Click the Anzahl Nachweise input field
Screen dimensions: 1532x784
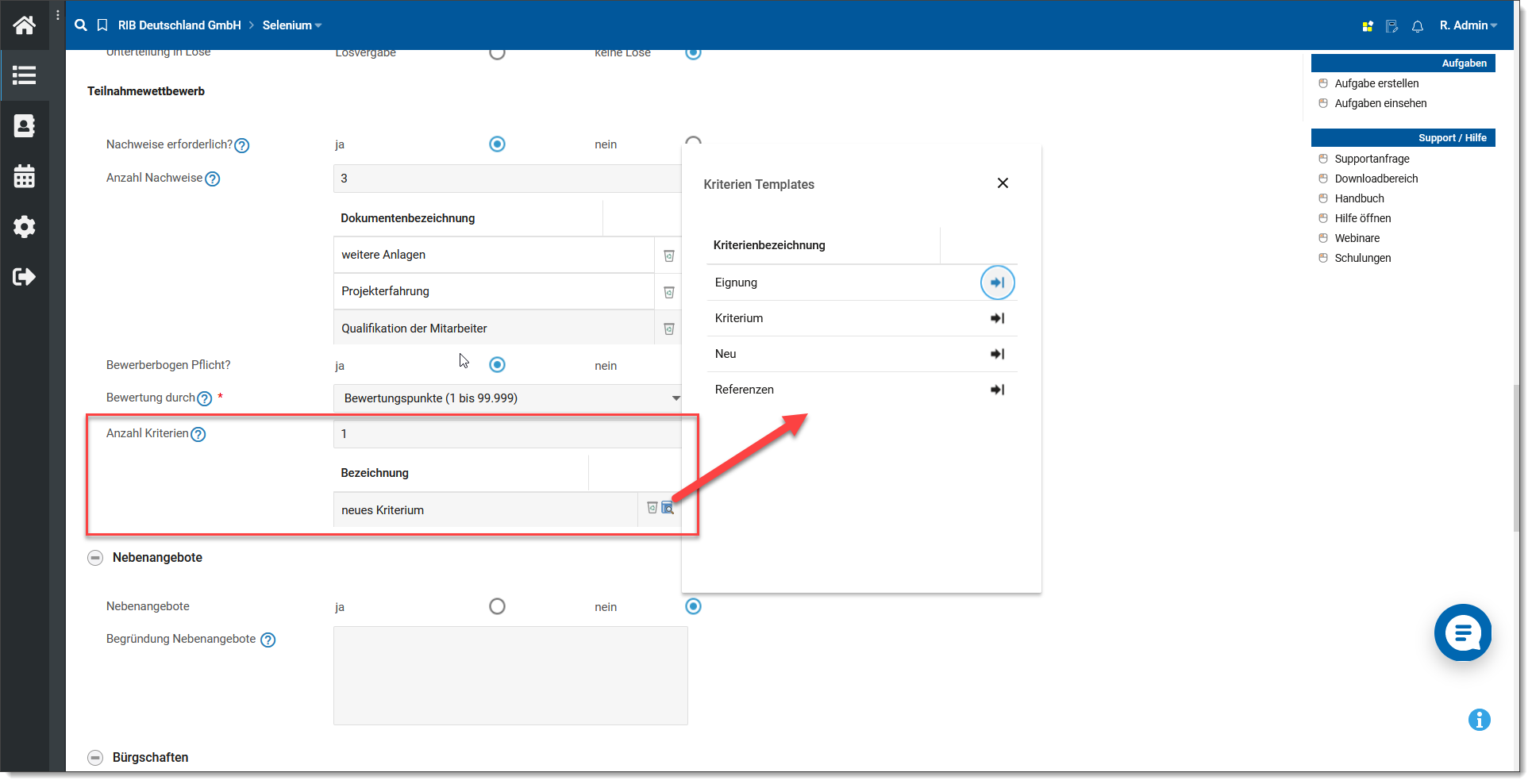tap(507, 179)
